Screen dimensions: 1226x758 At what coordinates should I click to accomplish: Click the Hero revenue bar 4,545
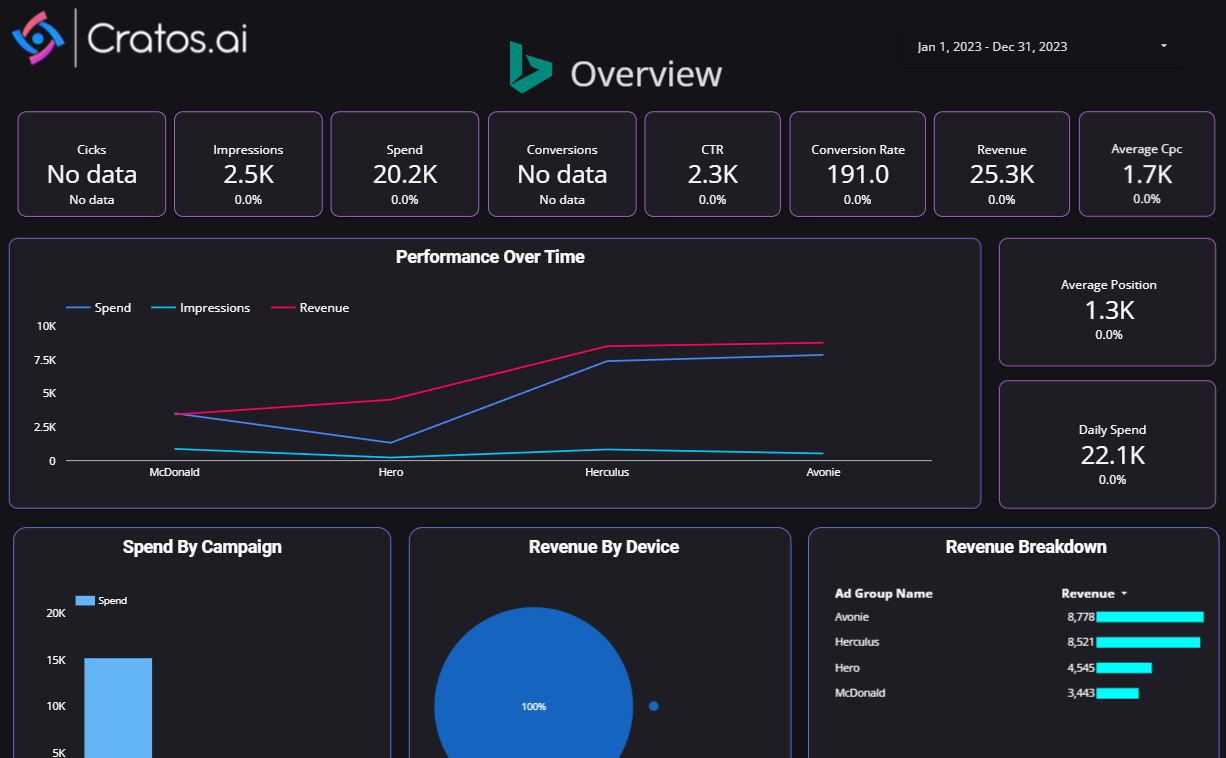coord(1124,668)
